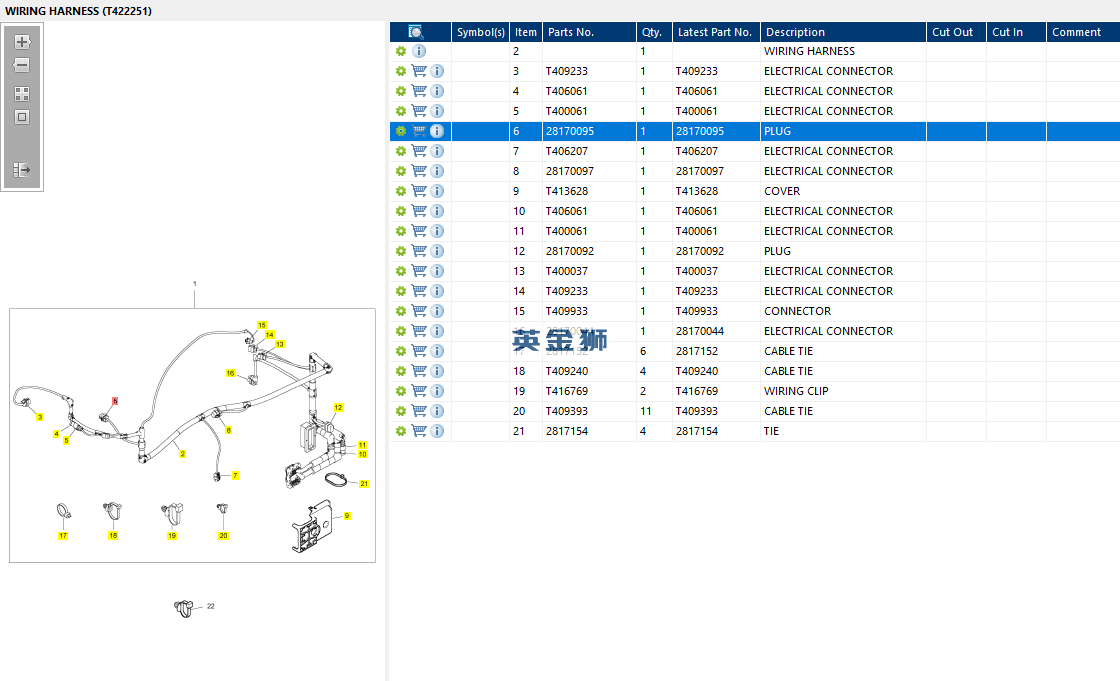Image resolution: width=1120 pixels, height=681 pixels.
Task: Click callout 3 connector in diagram
Action: point(40,417)
